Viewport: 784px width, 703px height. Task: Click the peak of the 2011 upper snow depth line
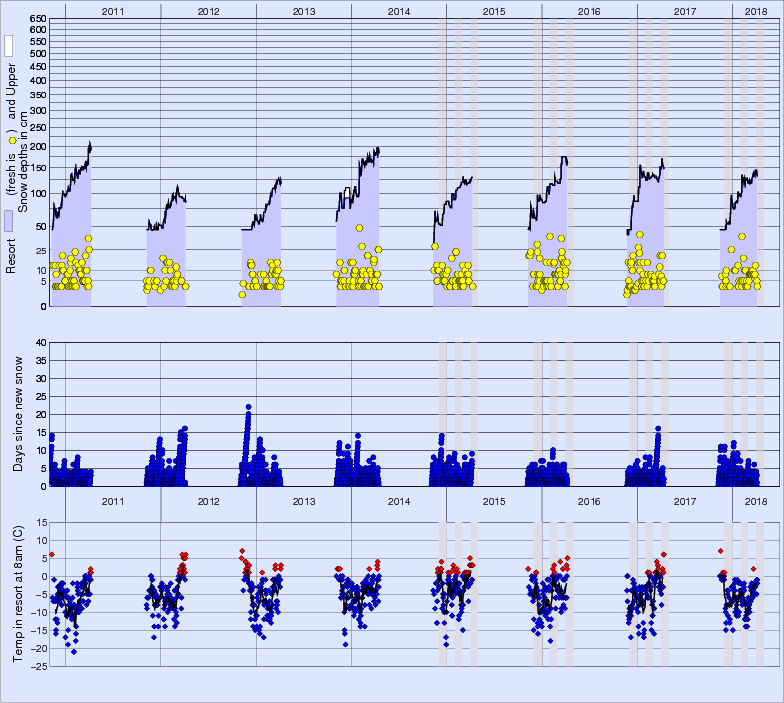pos(90,143)
